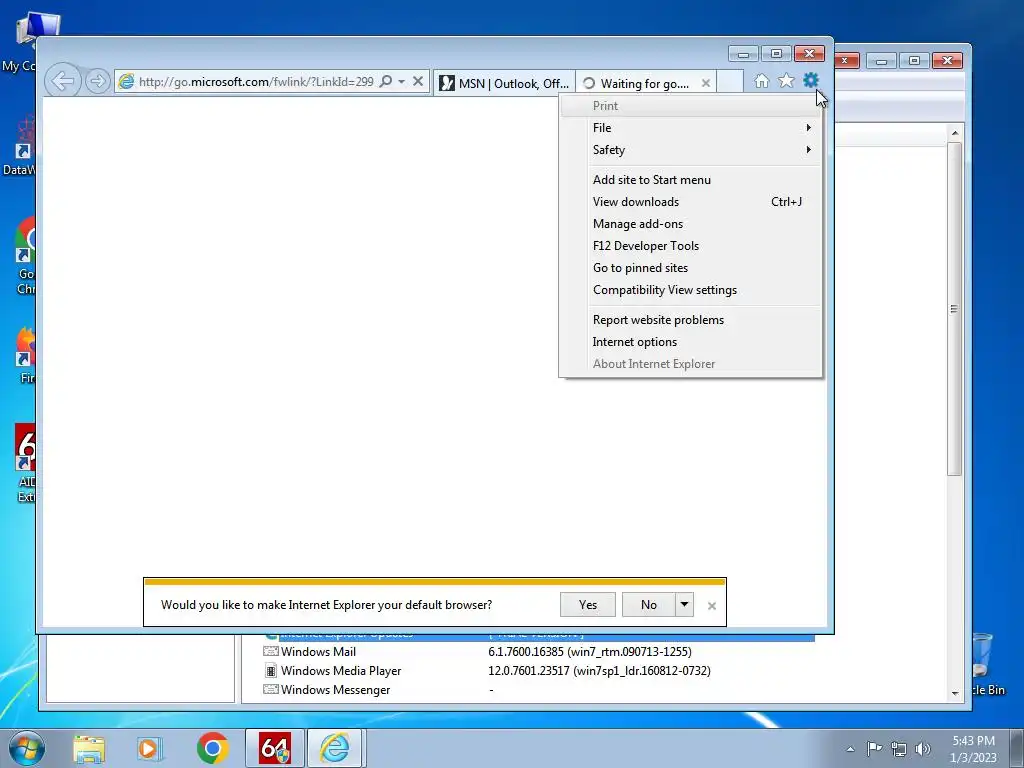Click the Show desktop strip on the taskbar
Screen dimensions: 1024x768
point(1017,749)
